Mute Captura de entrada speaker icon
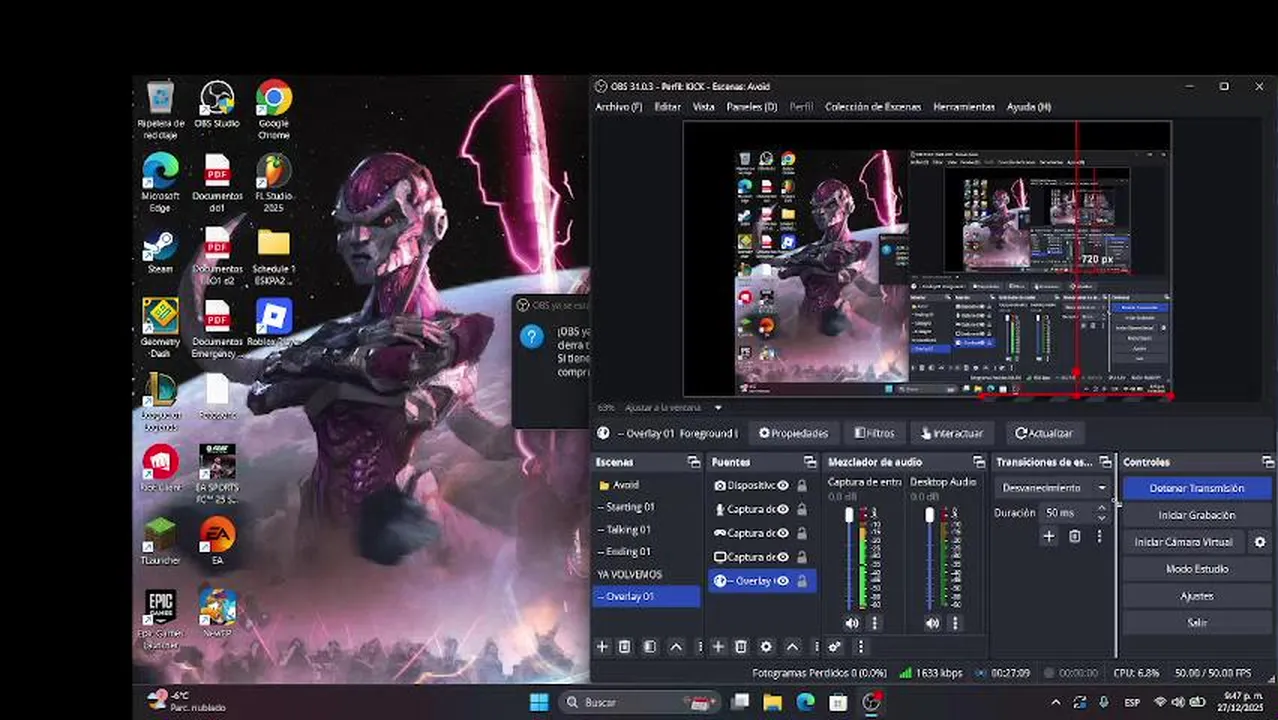This screenshot has height=720, width=1278. tap(851, 623)
